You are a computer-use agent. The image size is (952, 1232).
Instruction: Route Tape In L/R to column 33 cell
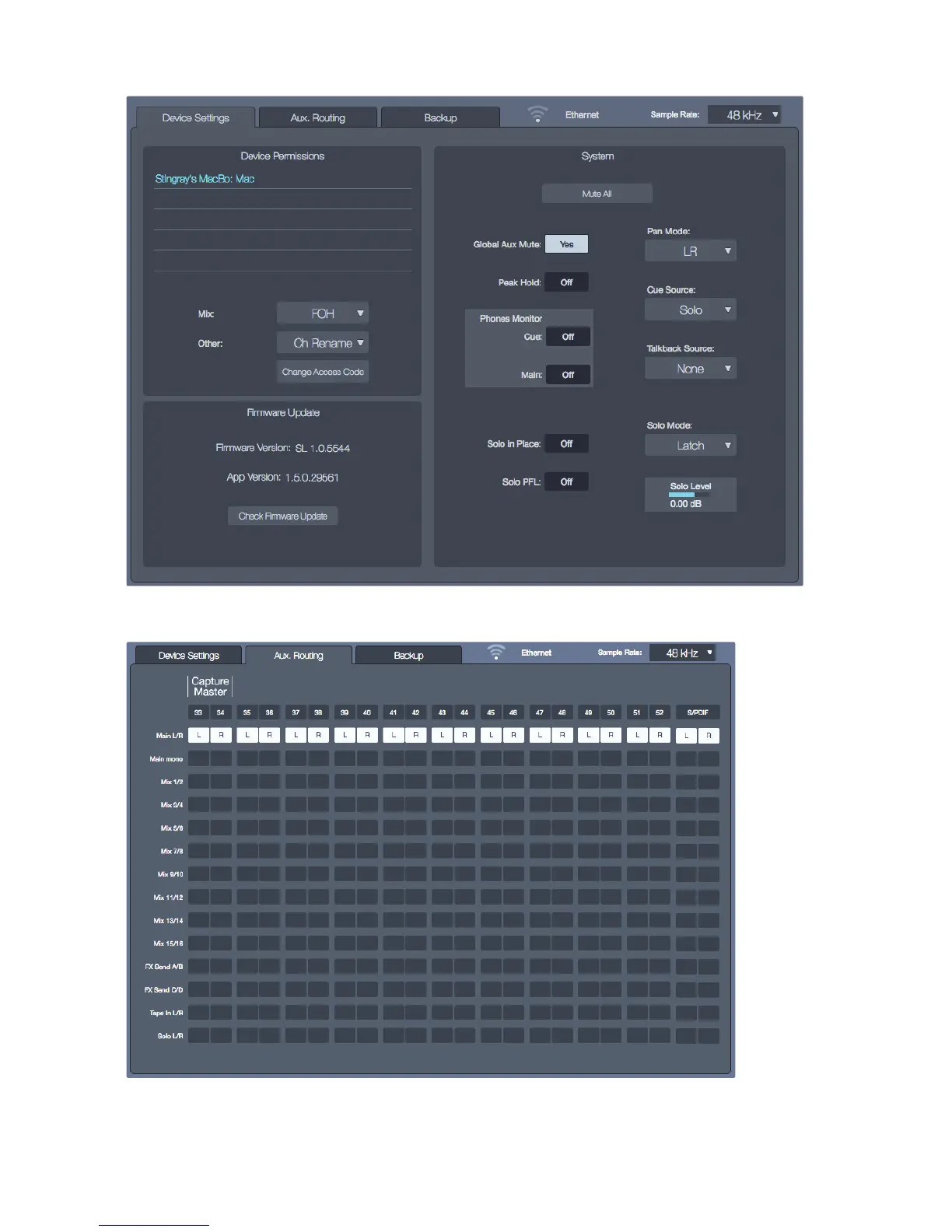click(x=198, y=1013)
